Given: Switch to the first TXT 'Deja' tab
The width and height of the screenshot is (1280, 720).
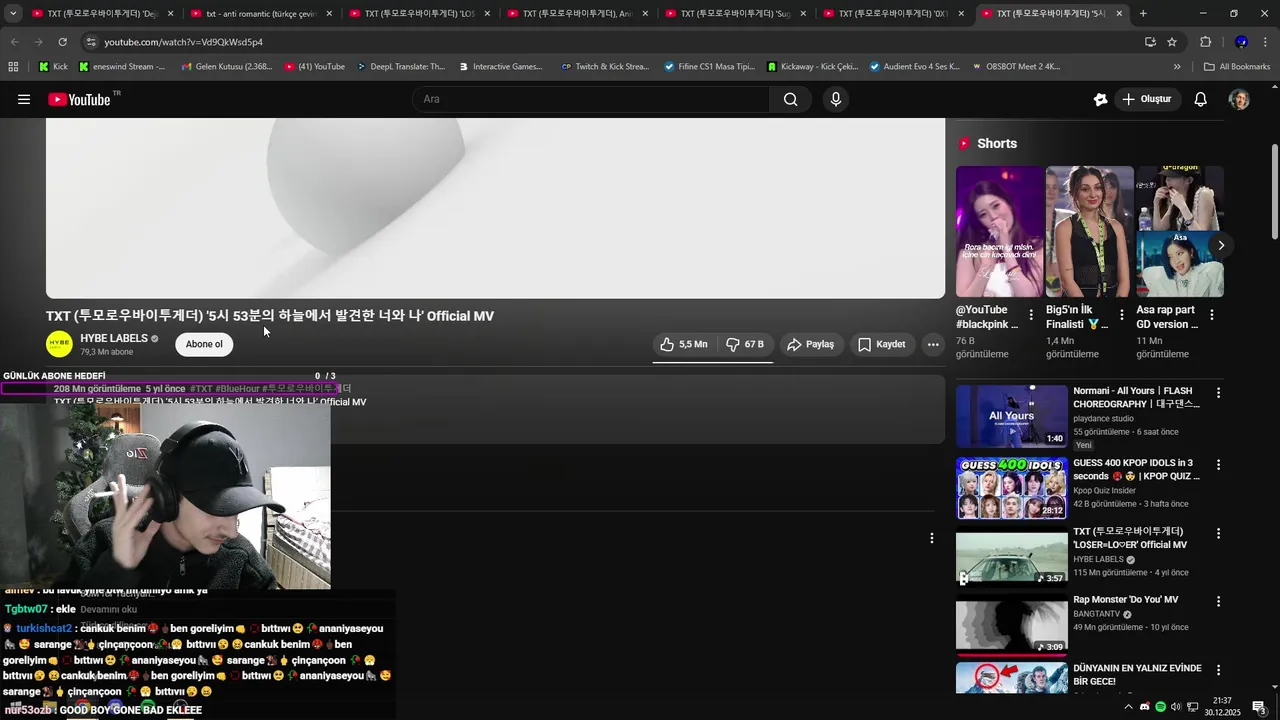Looking at the screenshot, I should [102, 14].
